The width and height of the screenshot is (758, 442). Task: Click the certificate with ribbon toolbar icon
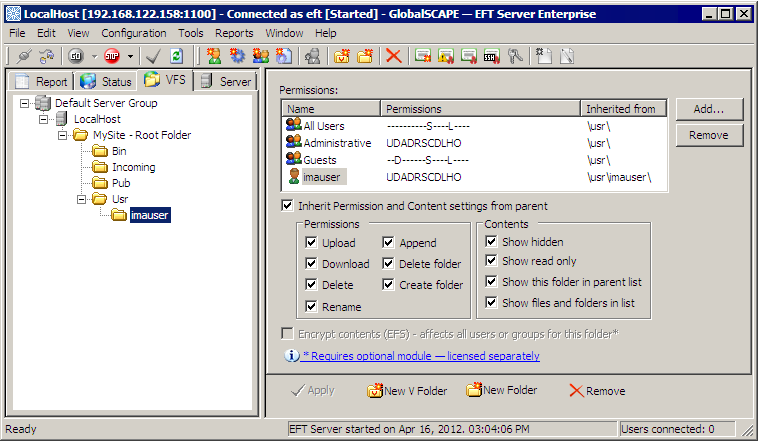click(x=469, y=57)
